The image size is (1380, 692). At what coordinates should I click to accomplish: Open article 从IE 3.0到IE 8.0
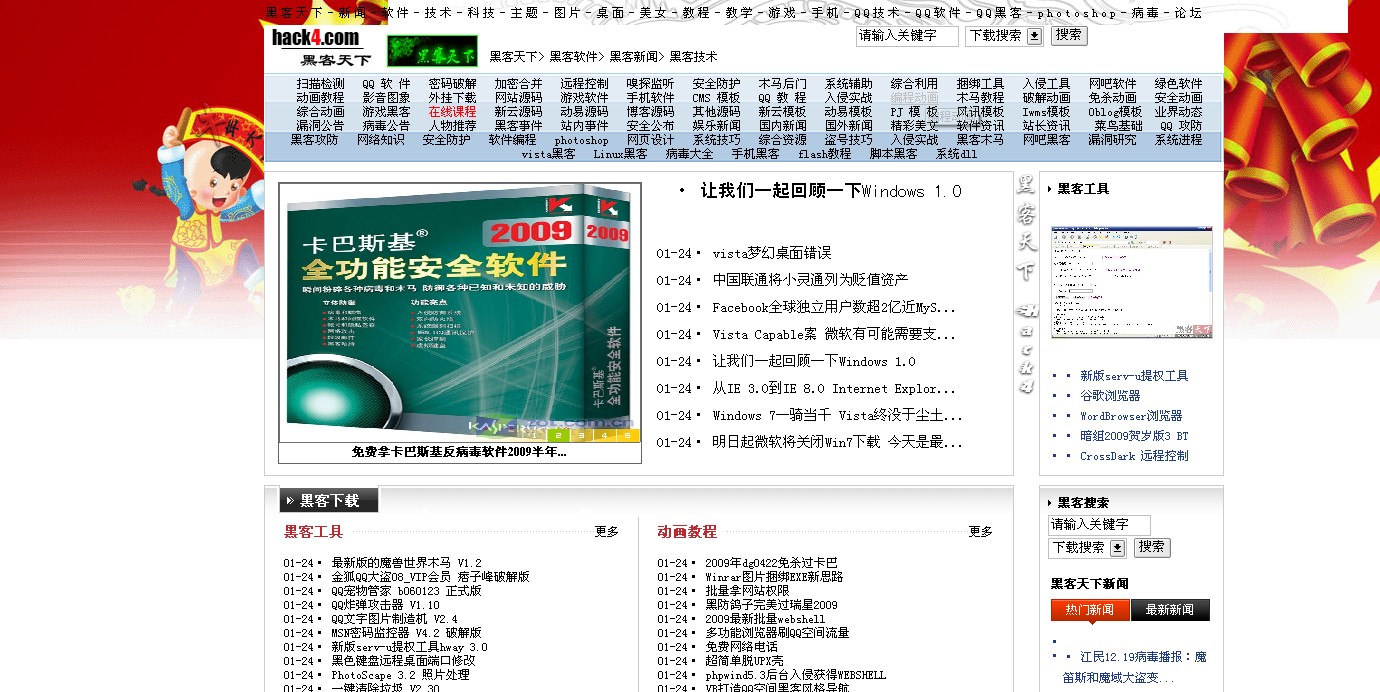click(834, 389)
